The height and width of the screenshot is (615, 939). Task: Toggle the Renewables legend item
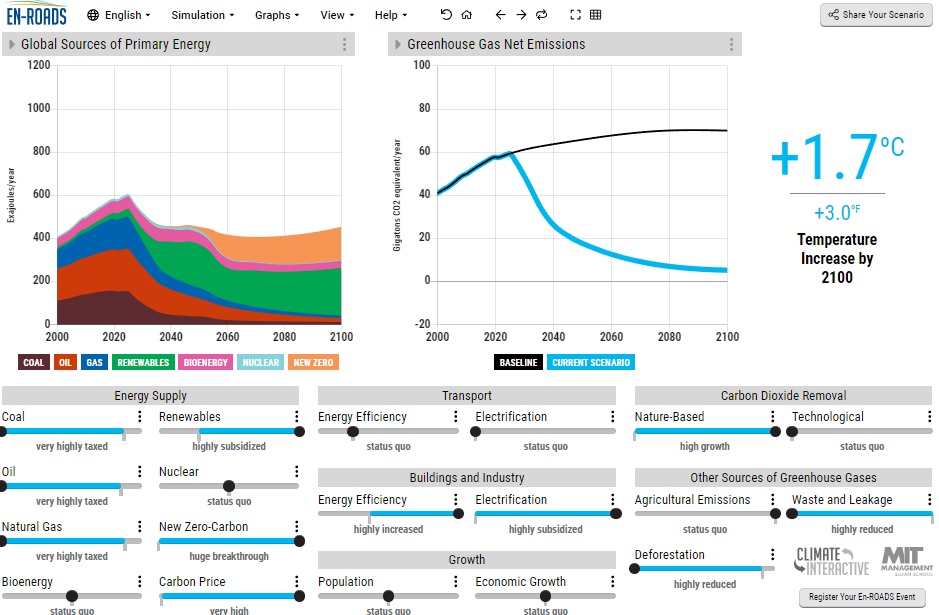[x=143, y=362]
